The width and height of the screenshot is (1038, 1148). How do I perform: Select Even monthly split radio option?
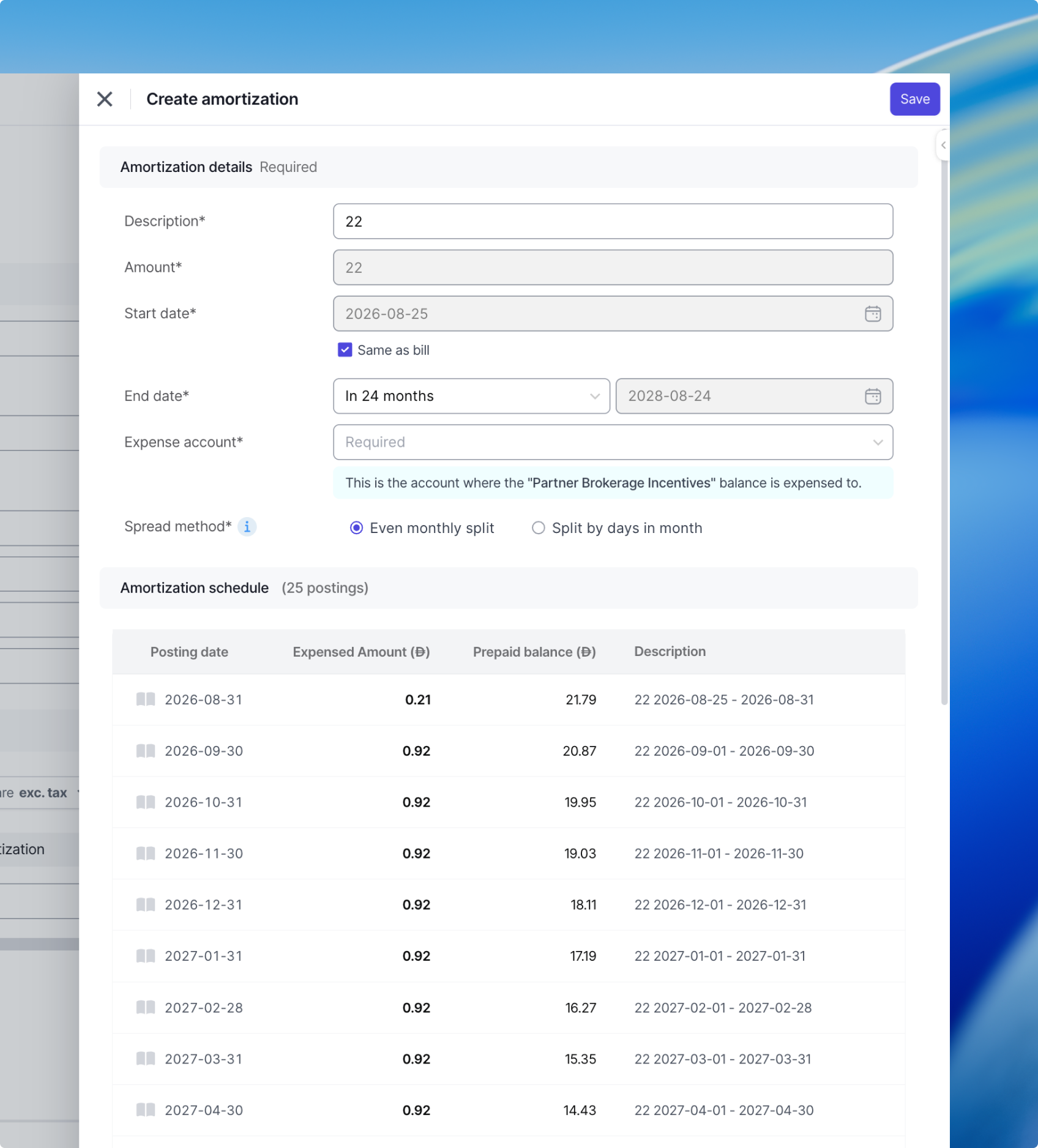(x=356, y=528)
